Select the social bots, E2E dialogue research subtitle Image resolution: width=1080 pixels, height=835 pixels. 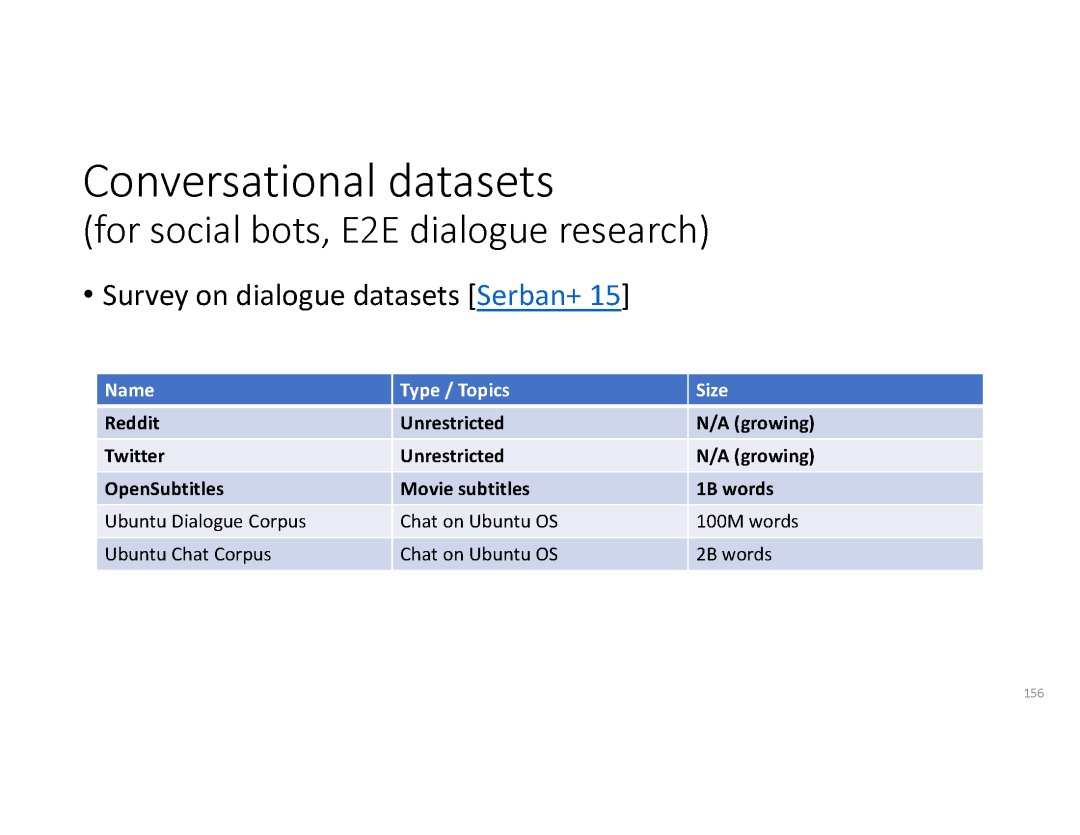(x=396, y=231)
